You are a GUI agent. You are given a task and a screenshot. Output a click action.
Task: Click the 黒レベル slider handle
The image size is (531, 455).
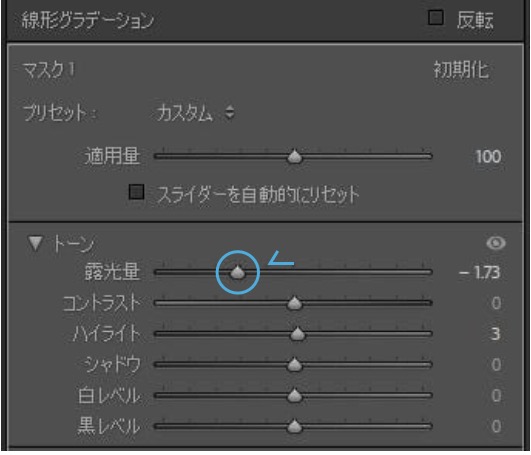point(295,426)
